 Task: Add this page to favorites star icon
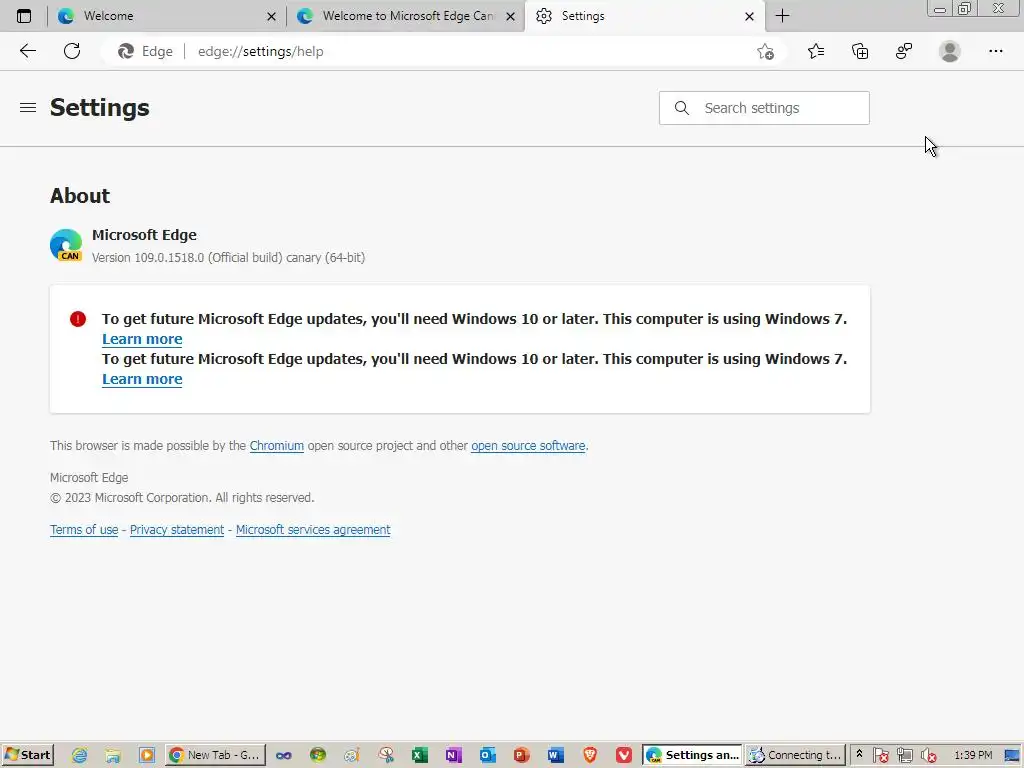[x=765, y=51]
